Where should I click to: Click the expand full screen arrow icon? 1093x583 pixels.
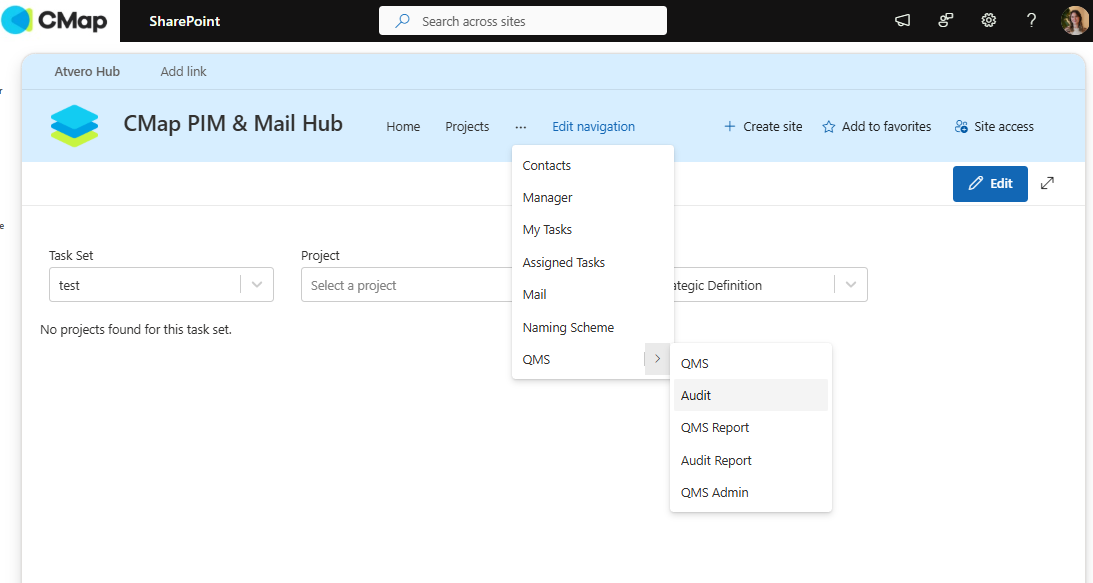point(1047,183)
